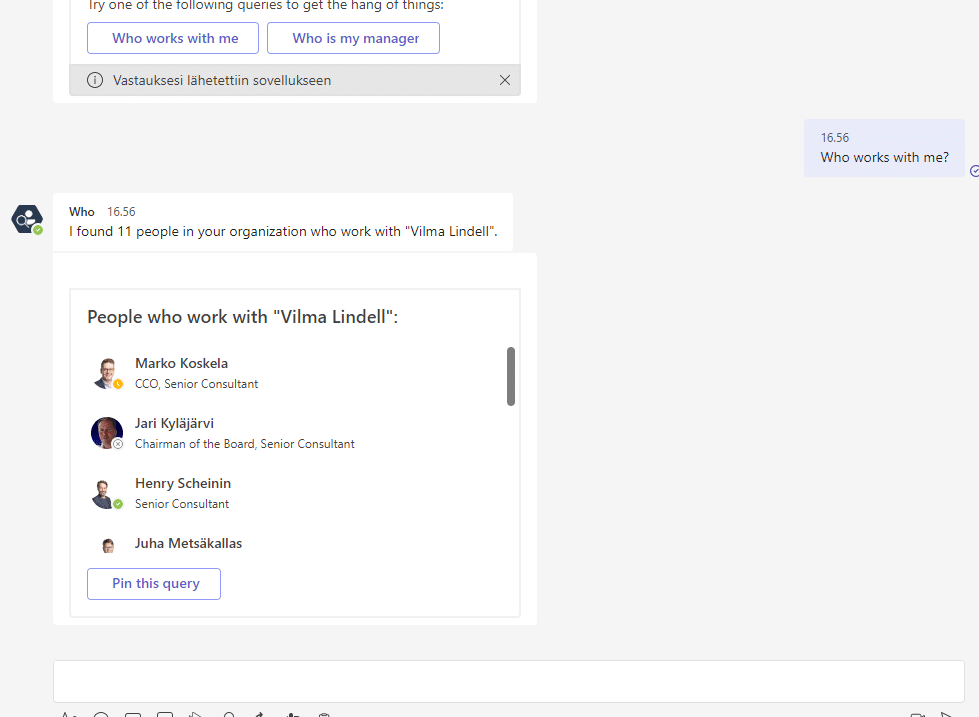Image resolution: width=979 pixels, height=717 pixels.
Task: Click the "Who is my manager" suggestion button
Action: 353,38
